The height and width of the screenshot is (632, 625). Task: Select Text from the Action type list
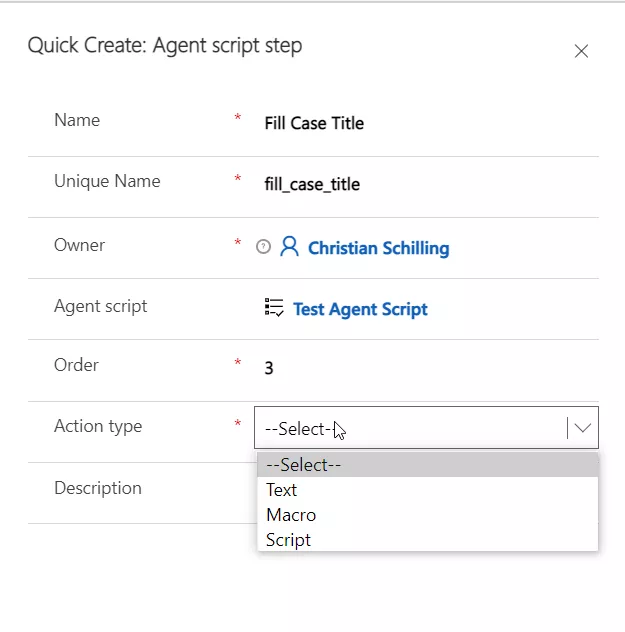282,490
